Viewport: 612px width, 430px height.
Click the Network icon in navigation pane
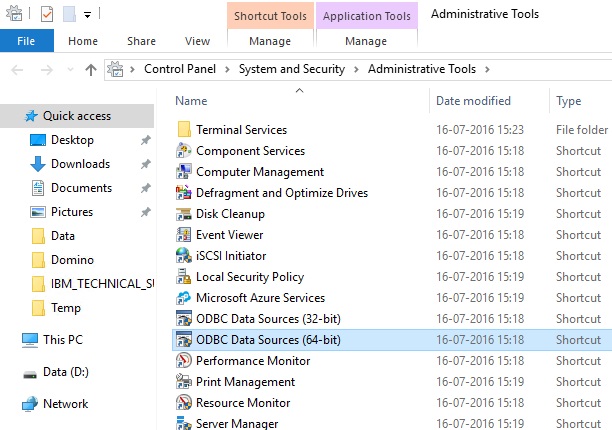pos(30,404)
